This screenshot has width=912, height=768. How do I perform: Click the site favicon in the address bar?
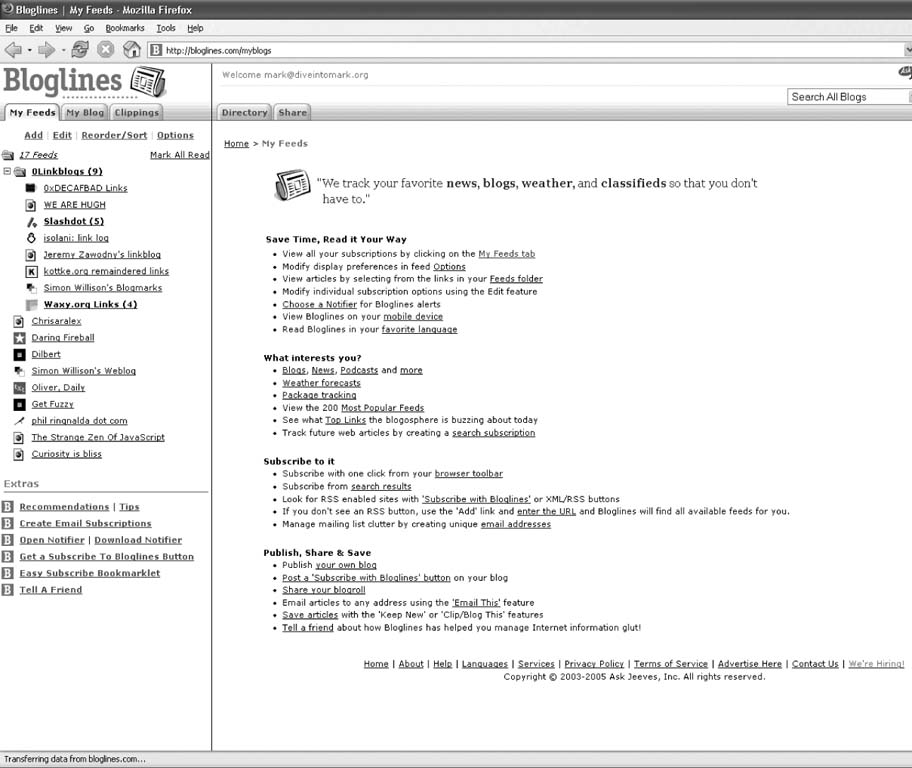point(156,51)
